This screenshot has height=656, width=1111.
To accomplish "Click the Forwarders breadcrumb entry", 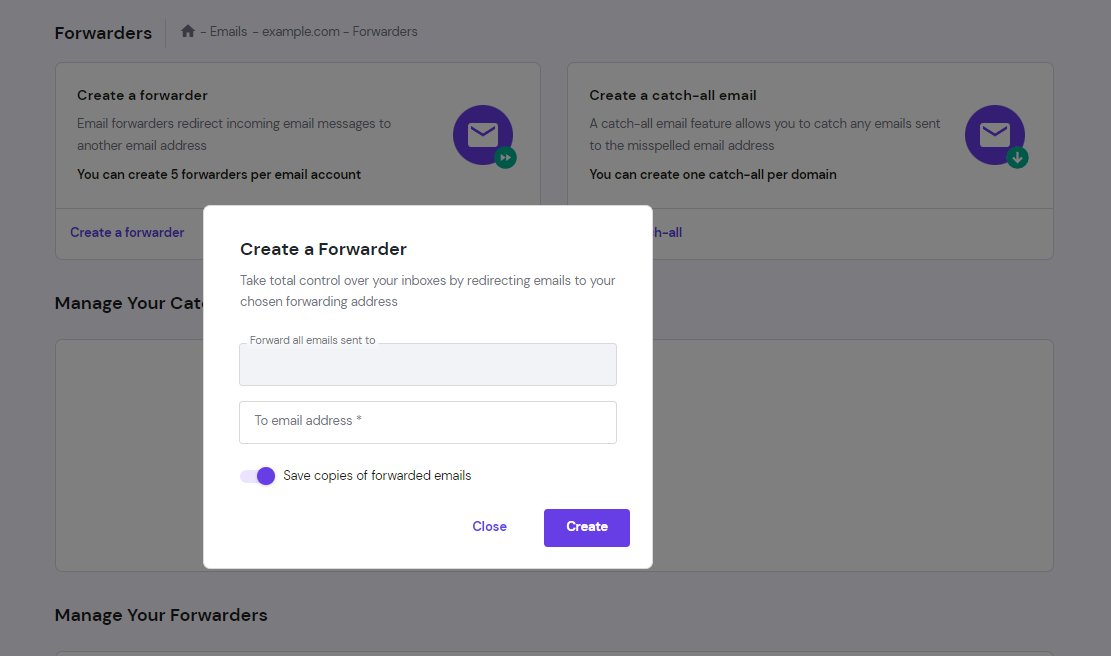I will [385, 31].
